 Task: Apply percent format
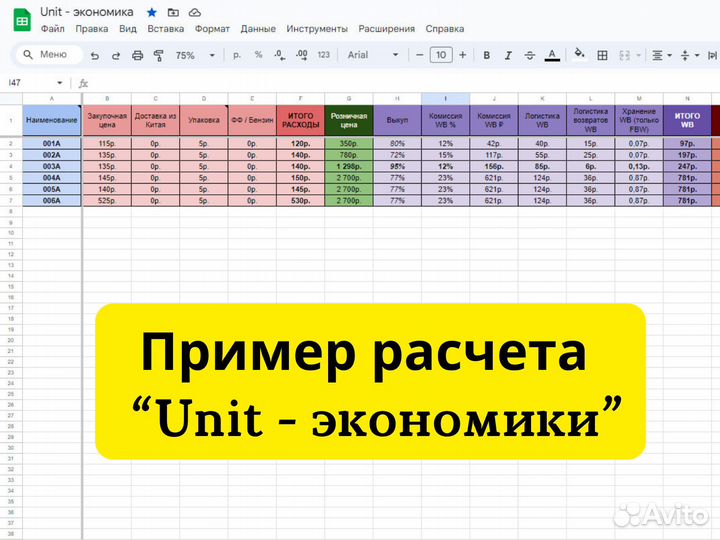[x=259, y=55]
